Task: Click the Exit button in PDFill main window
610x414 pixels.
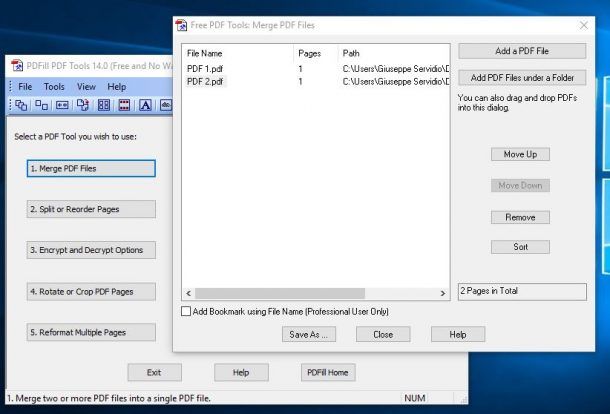Action: 154,372
